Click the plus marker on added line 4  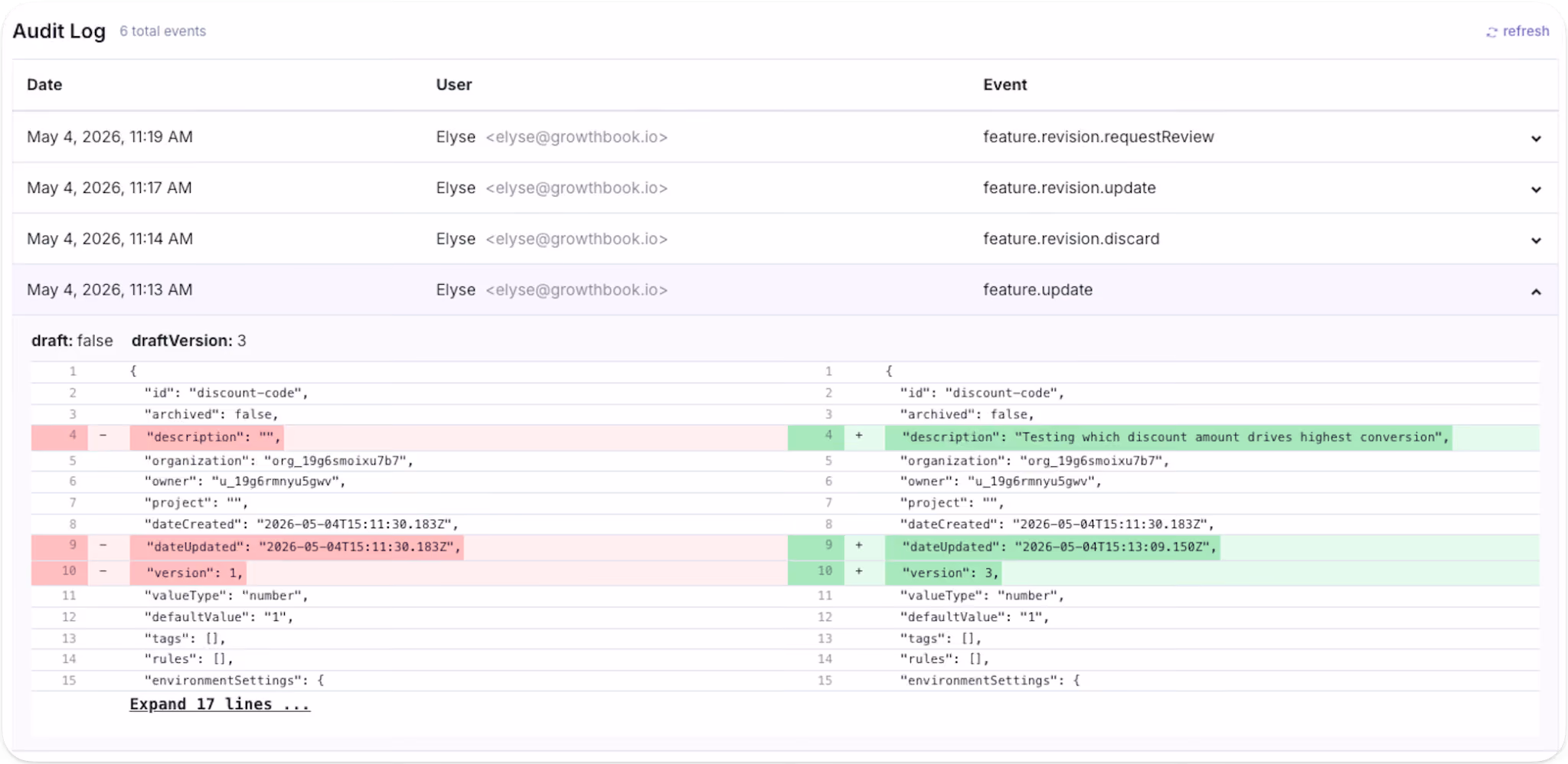(859, 436)
